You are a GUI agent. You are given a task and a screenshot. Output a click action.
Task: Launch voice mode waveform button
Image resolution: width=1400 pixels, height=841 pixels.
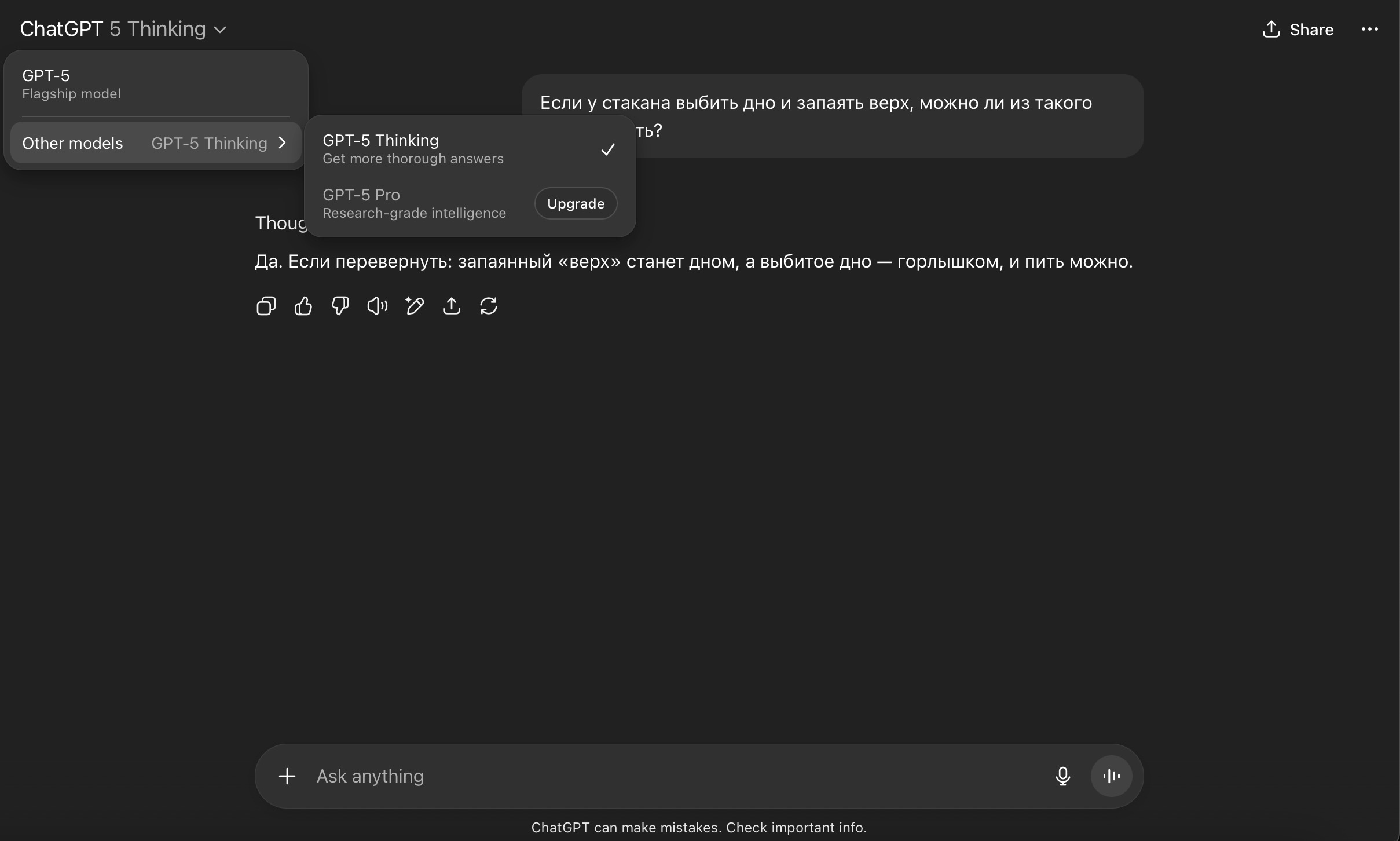[1111, 776]
